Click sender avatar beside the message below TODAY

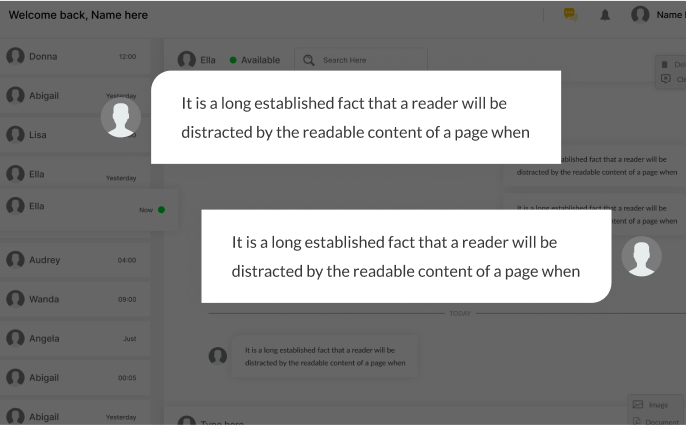(x=217, y=356)
